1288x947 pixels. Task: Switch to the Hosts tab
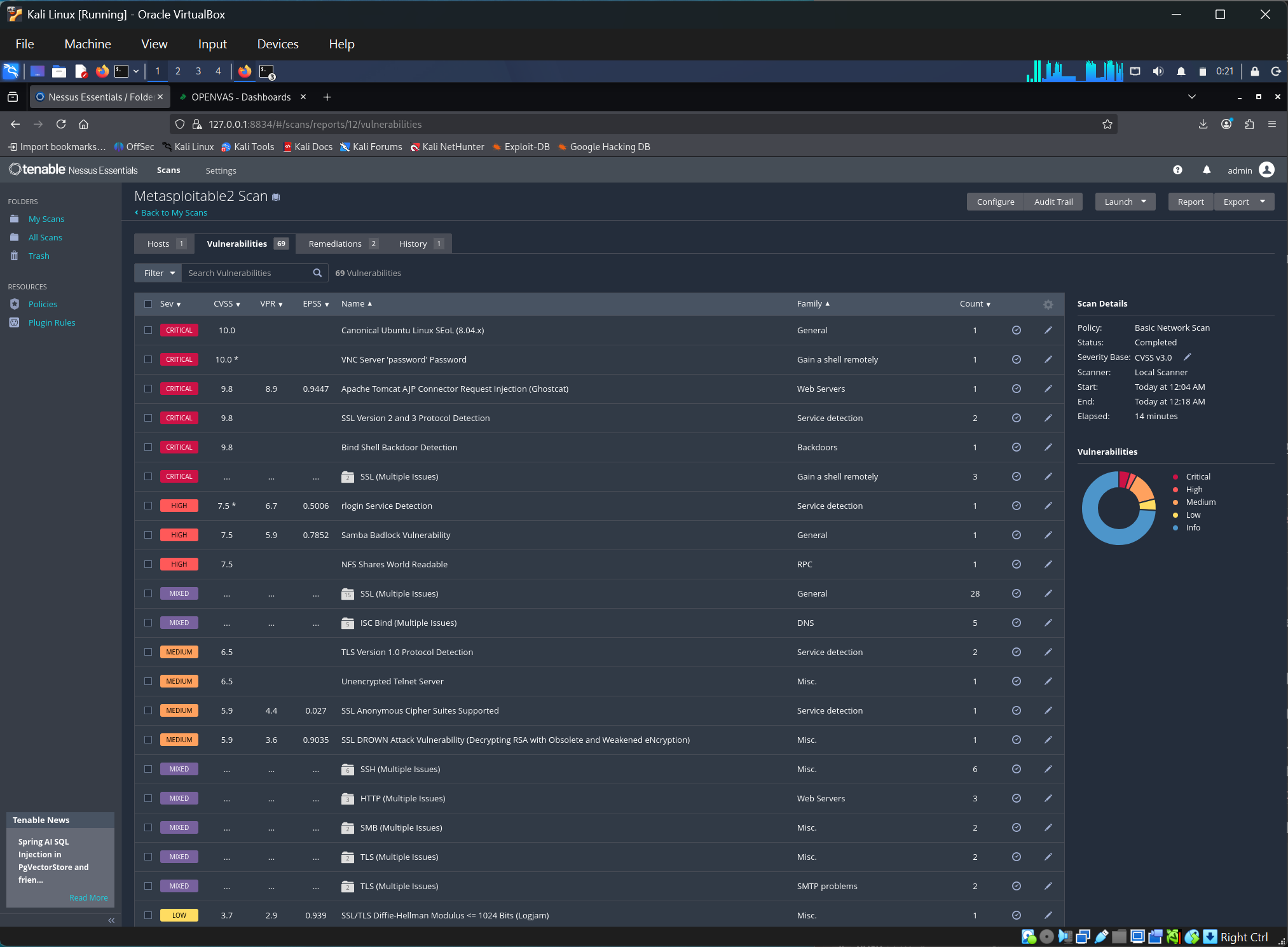click(x=165, y=244)
